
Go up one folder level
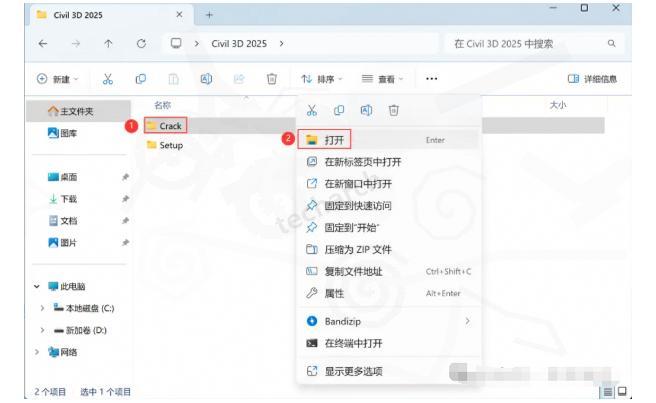click(108, 44)
